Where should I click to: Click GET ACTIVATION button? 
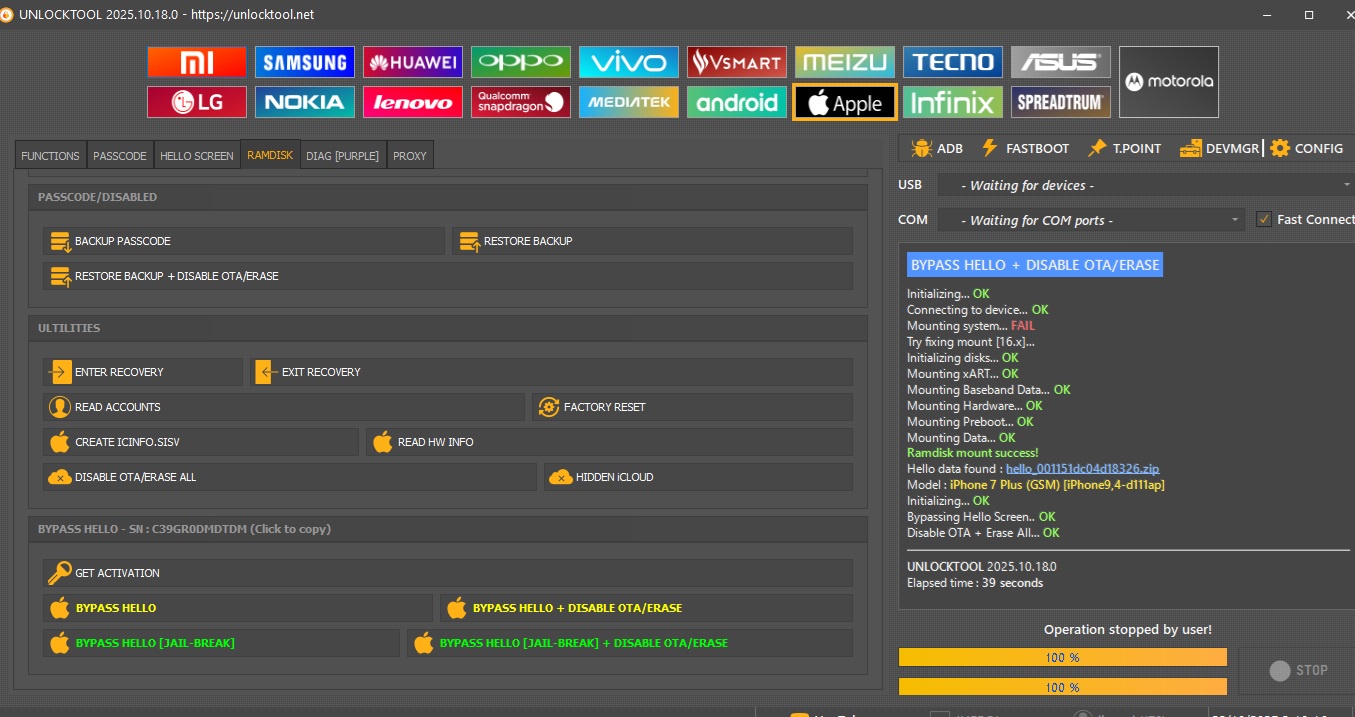448,573
